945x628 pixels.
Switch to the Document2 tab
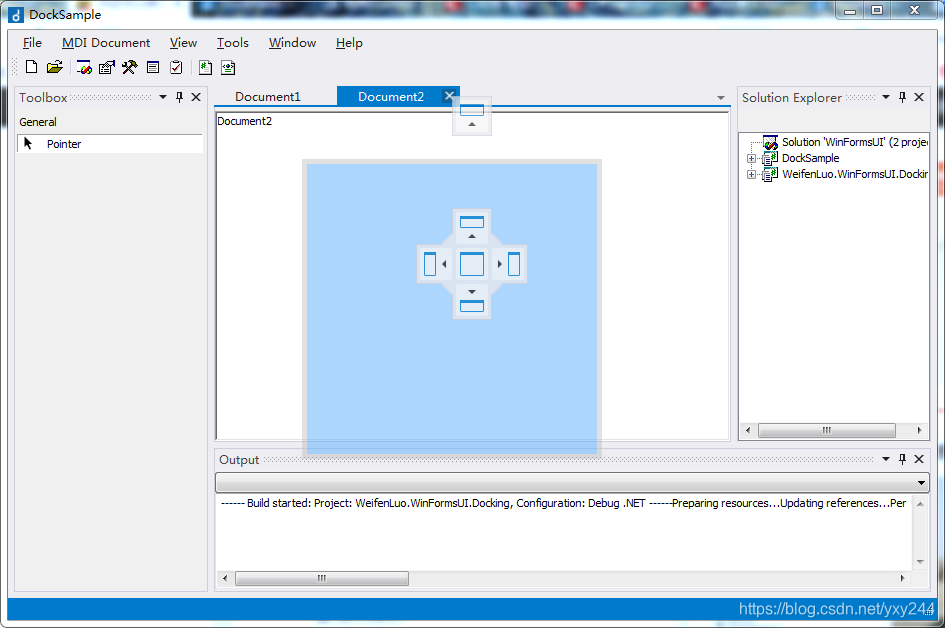[x=391, y=96]
